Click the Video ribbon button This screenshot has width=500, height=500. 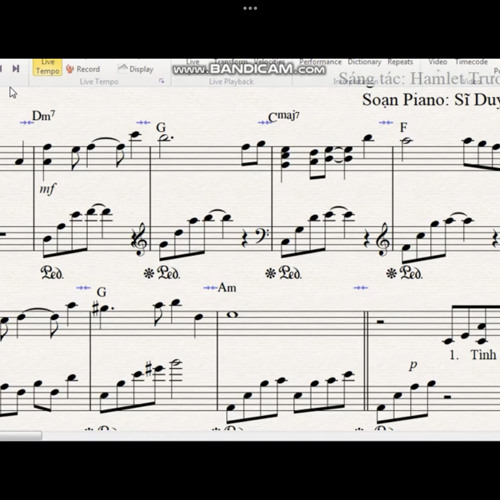[x=438, y=62]
